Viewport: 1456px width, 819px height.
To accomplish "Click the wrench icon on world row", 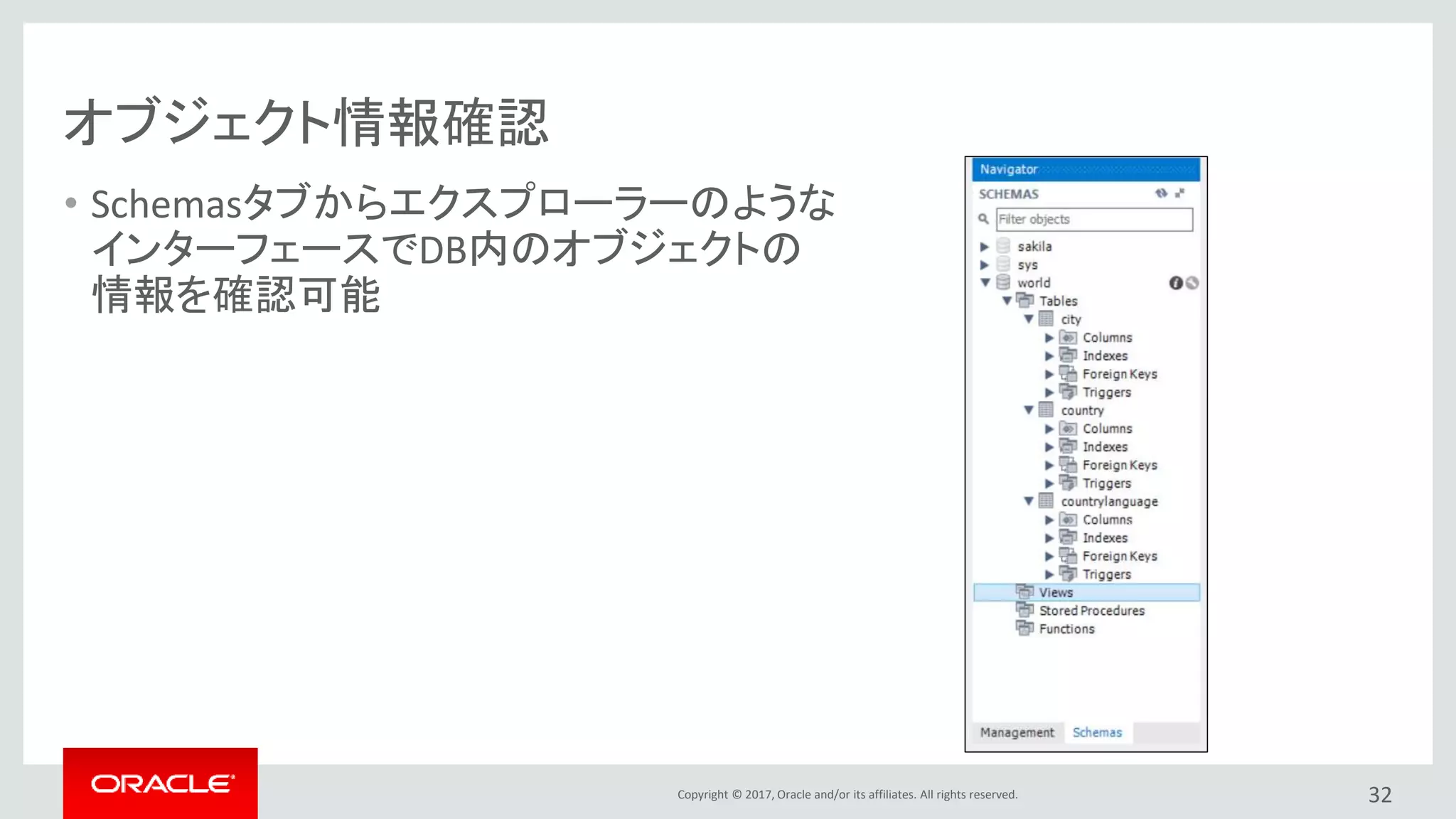I will [x=1192, y=283].
